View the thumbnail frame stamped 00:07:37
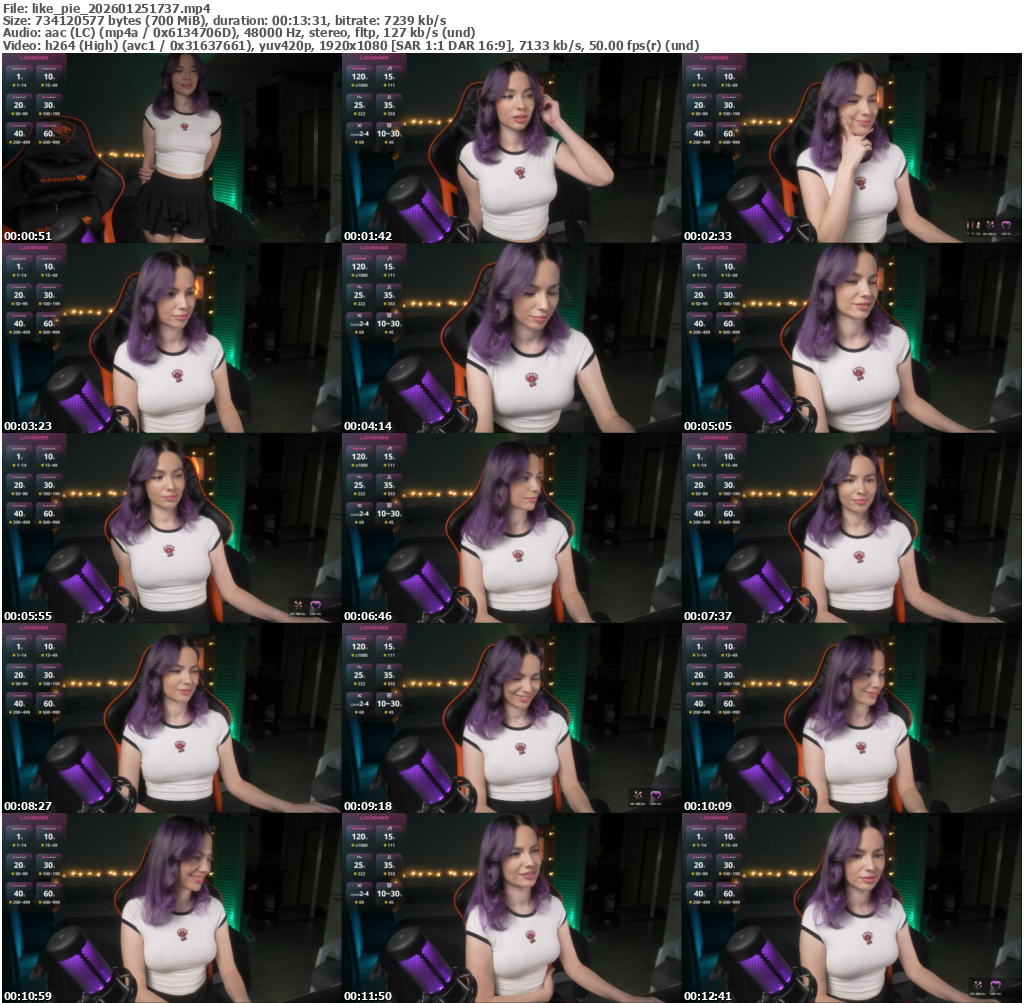1024x1003 pixels. 852,528
